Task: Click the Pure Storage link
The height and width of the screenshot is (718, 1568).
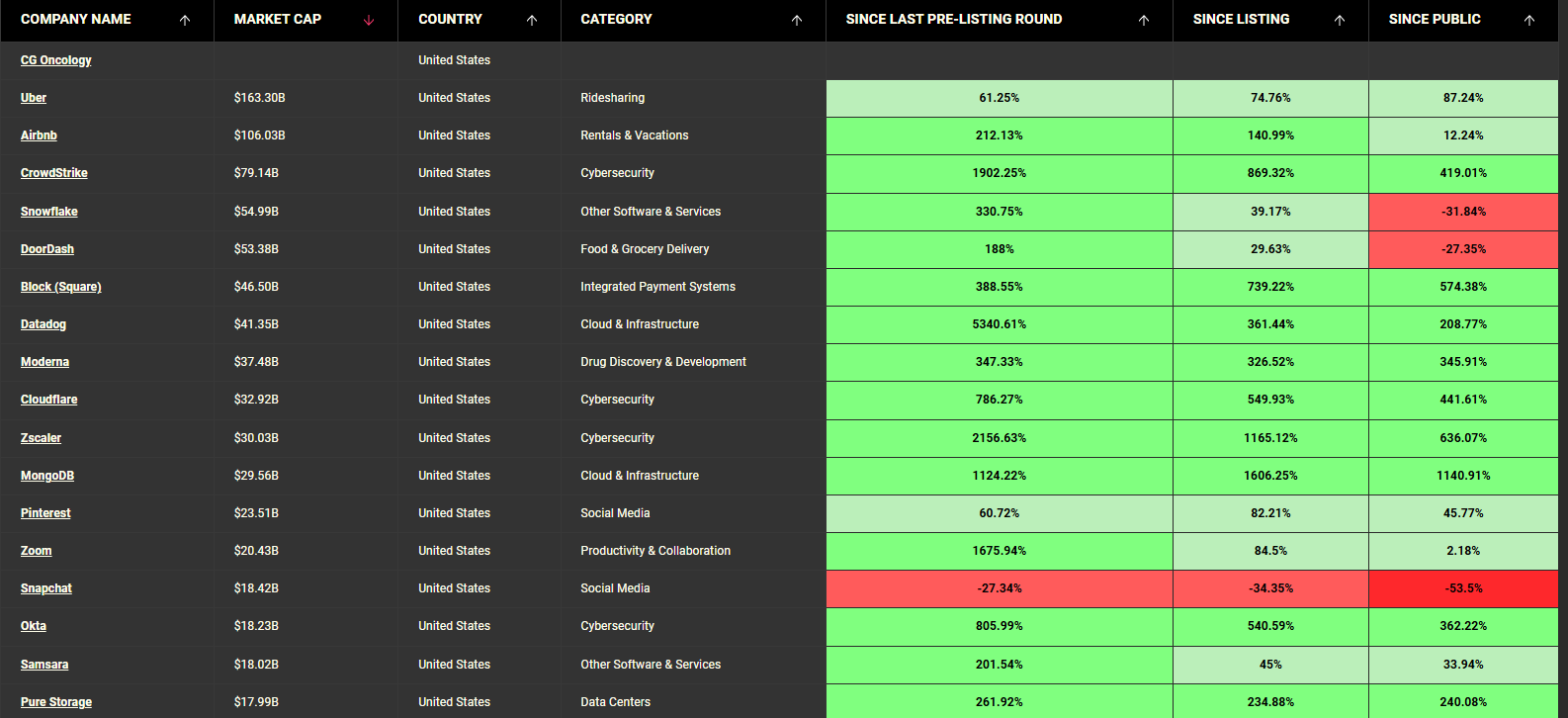Action: [56, 702]
